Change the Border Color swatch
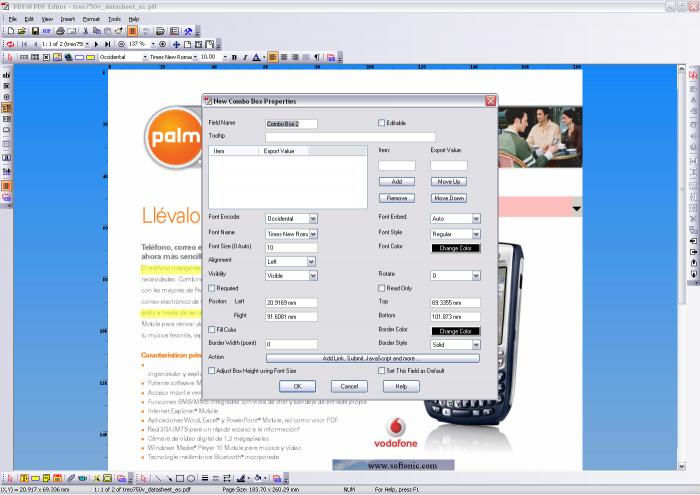The width and height of the screenshot is (700, 495). coord(456,331)
